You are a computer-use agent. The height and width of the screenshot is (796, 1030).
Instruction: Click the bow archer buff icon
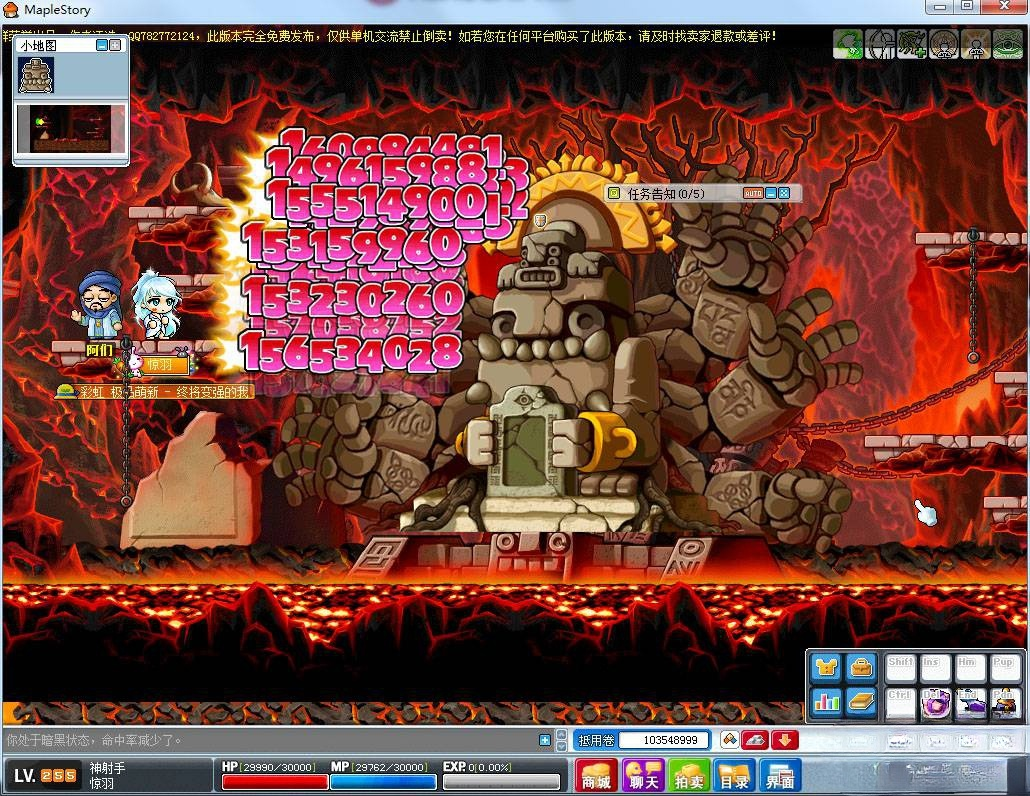[880, 44]
